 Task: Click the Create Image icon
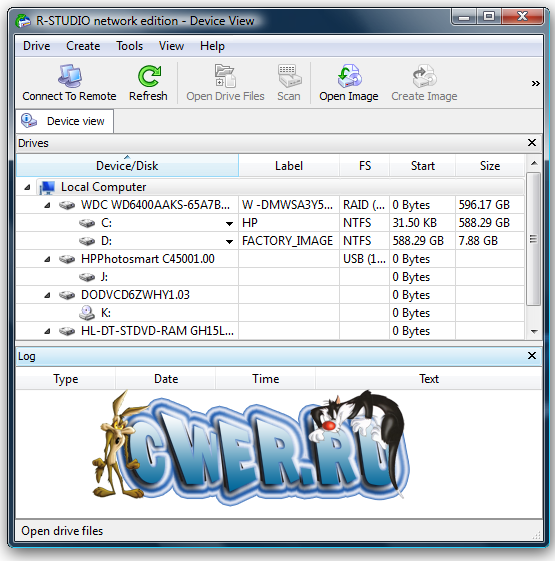(x=424, y=76)
